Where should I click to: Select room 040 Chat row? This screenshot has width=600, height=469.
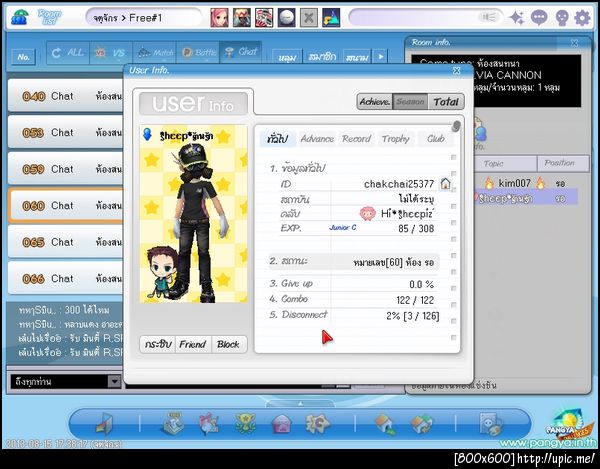pos(66,96)
